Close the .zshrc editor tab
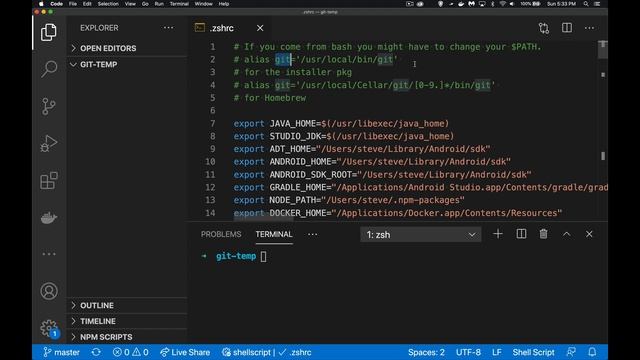Screen dimensions: 640x360 point(260,28)
